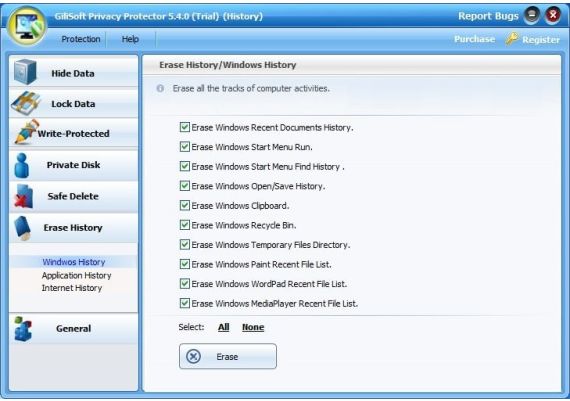Click the All selection link
Image resolution: width=570 pixels, height=401 pixels.
click(224, 327)
